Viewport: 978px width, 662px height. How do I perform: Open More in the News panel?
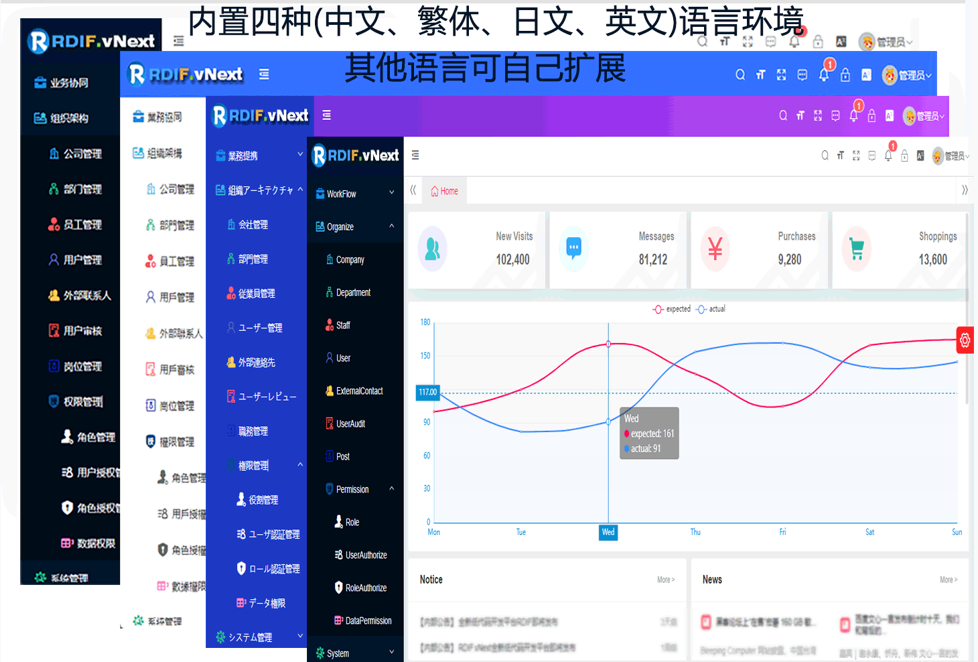point(946,579)
